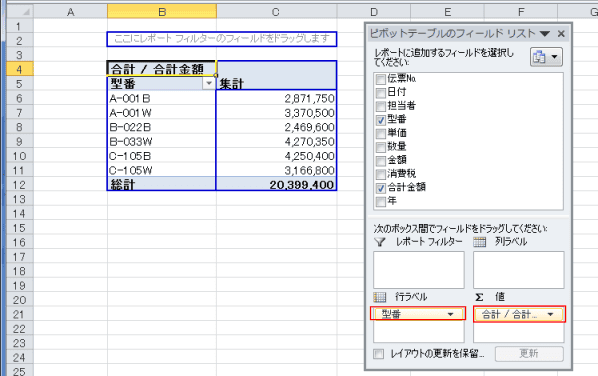The width and height of the screenshot is (598, 376).
Task: Select the grand total cell 20,399,400
Action: [x=276, y=185]
